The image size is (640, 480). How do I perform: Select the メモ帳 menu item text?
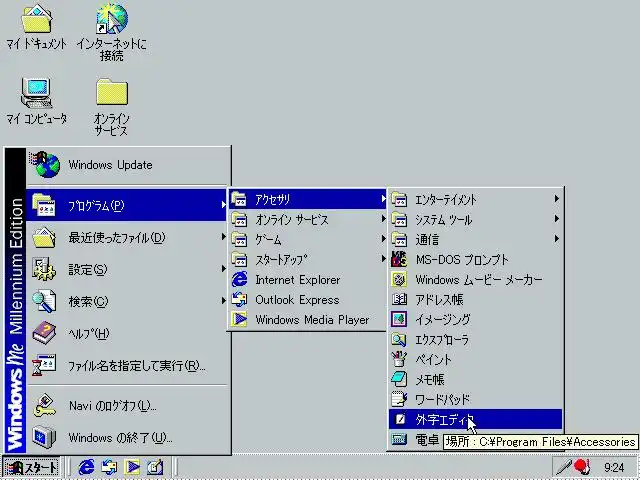click(x=430, y=380)
